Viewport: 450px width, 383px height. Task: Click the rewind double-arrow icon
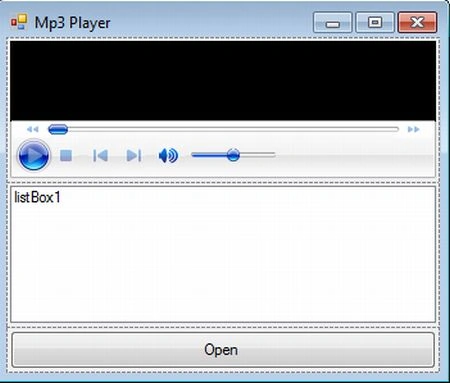33,129
